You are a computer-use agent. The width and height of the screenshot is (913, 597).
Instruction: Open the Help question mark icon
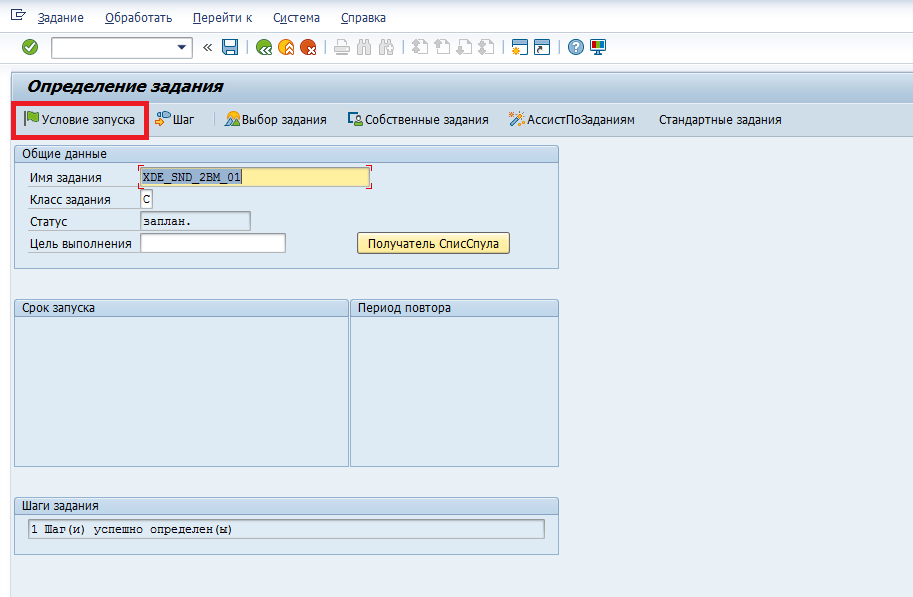click(x=576, y=47)
